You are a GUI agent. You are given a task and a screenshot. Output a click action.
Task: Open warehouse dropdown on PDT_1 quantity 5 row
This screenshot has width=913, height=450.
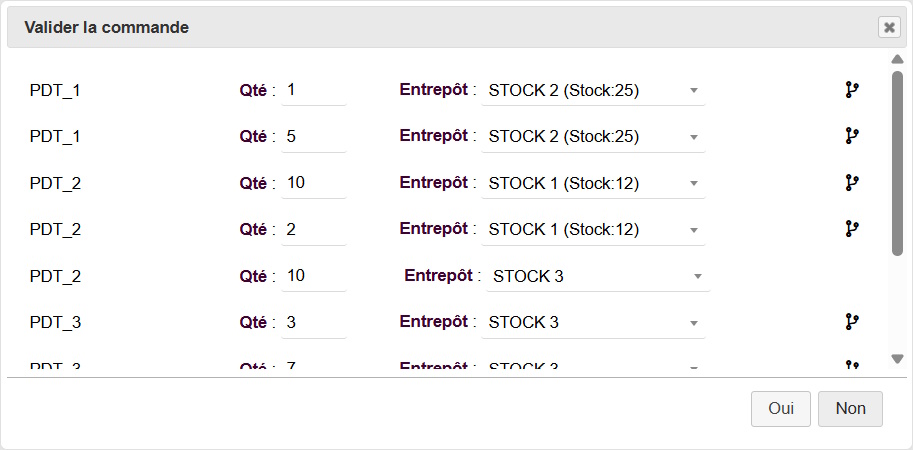point(593,137)
